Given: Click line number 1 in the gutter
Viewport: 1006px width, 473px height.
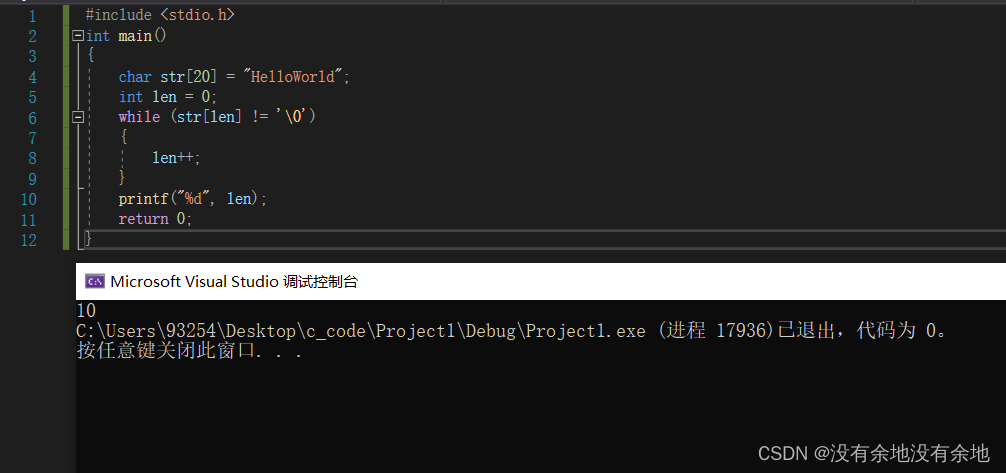Looking at the screenshot, I should (32, 17).
